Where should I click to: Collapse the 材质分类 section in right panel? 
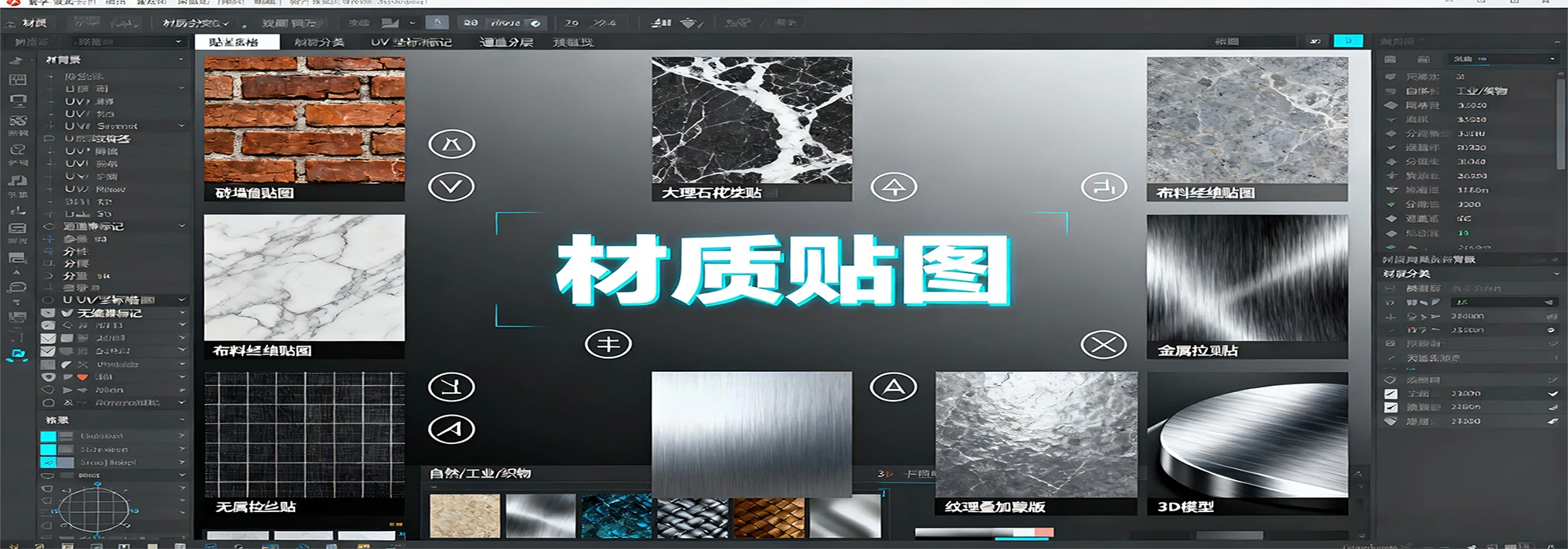coord(1556,274)
